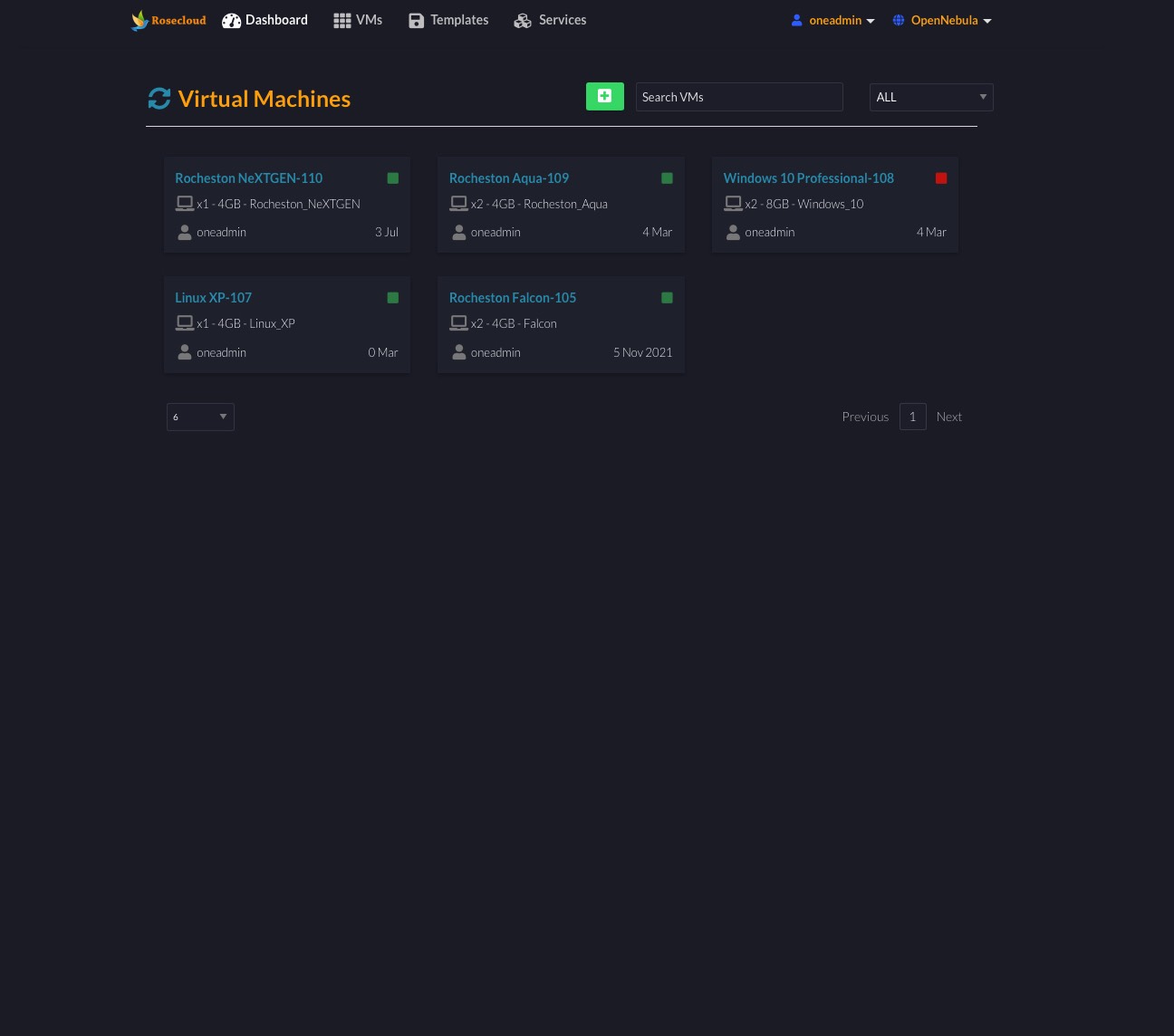
Task: Open Rocheston NeXTGEN-110 VM
Action: coord(248,177)
